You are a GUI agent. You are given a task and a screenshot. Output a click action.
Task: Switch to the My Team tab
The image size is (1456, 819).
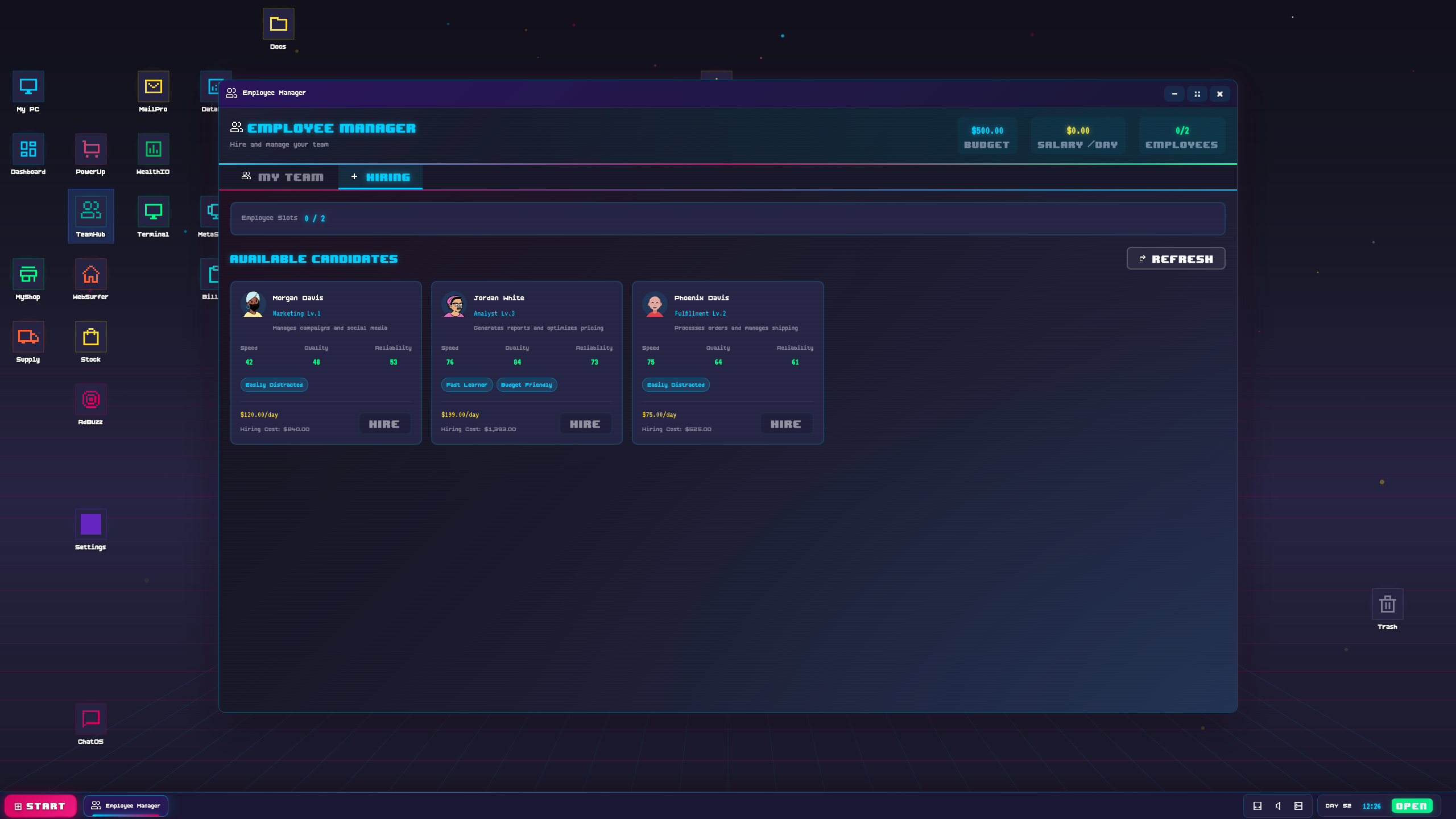(283, 177)
